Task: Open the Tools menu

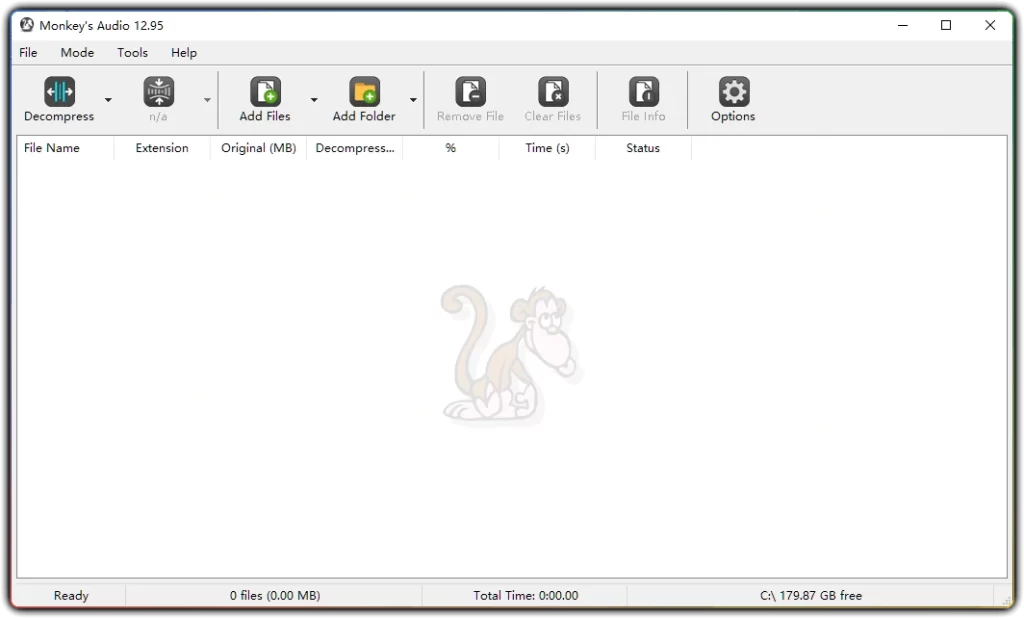Action: pos(133,52)
